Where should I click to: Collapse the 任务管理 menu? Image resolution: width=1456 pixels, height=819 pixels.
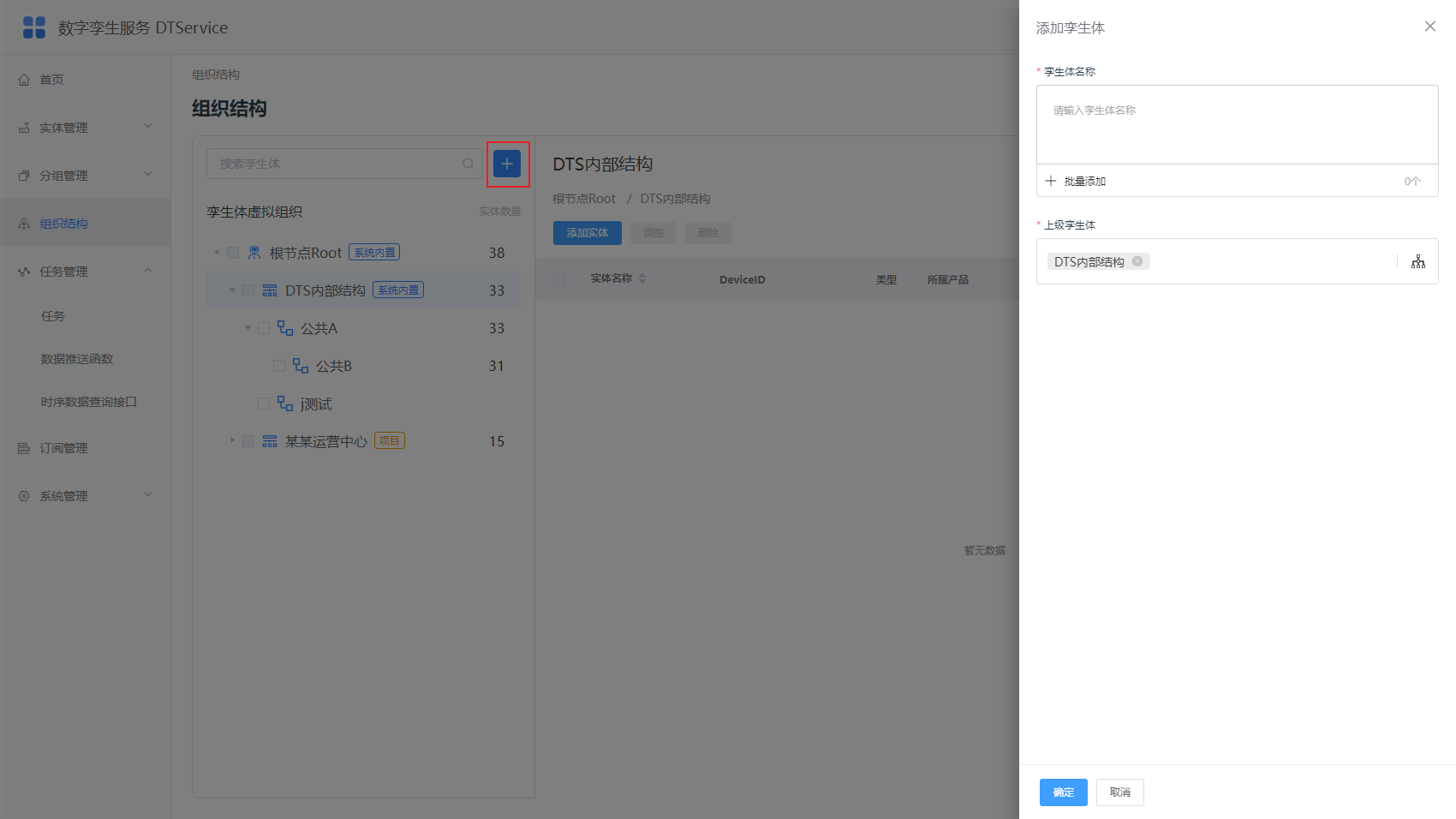(x=86, y=272)
